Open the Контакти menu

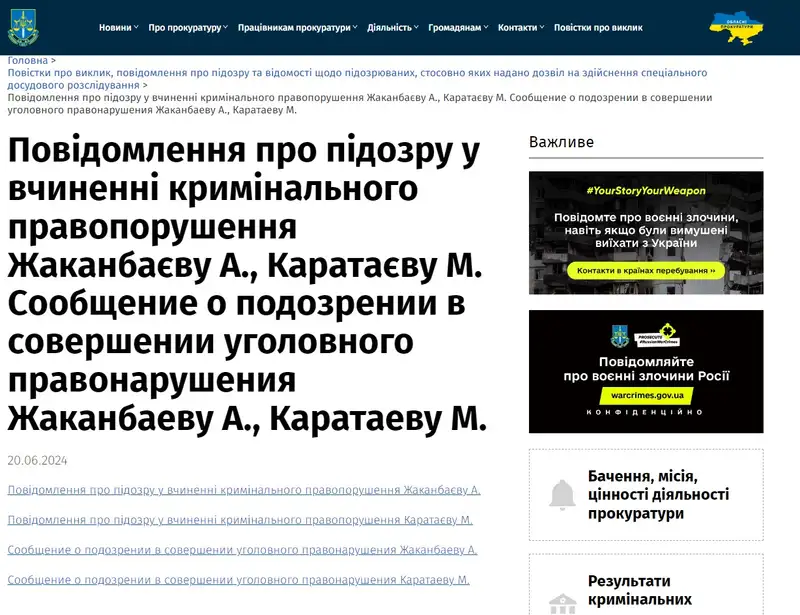point(521,28)
